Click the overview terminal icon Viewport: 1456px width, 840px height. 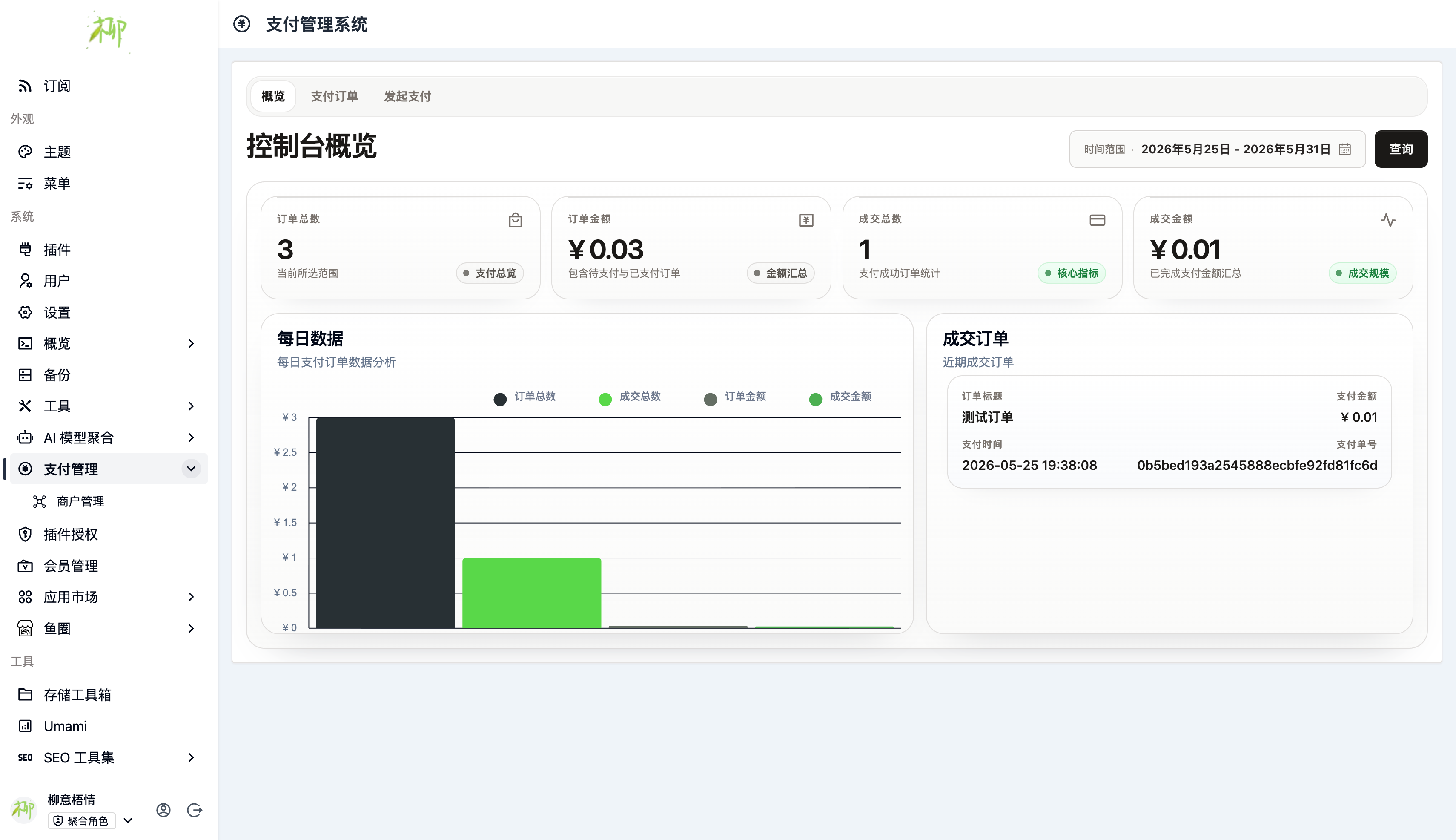25,343
